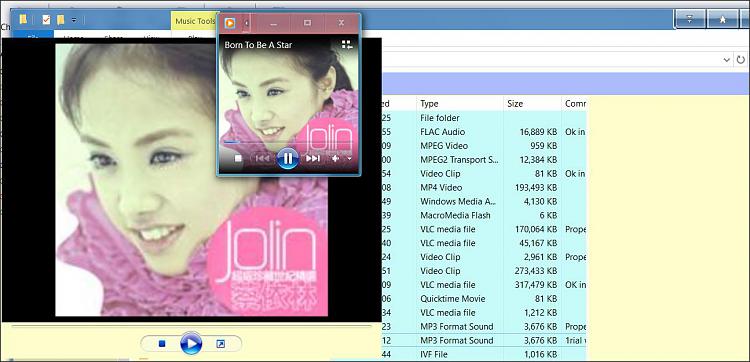
Task: Select the MP4 Video row
Action: point(484,187)
